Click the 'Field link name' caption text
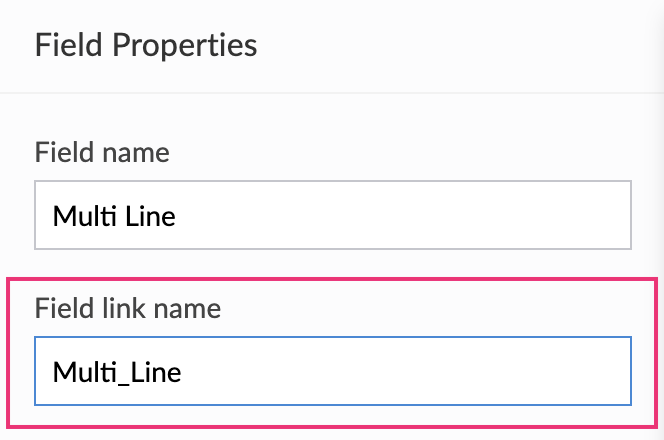The height and width of the screenshot is (440, 664). pyautogui.click(x=128, y=308)
